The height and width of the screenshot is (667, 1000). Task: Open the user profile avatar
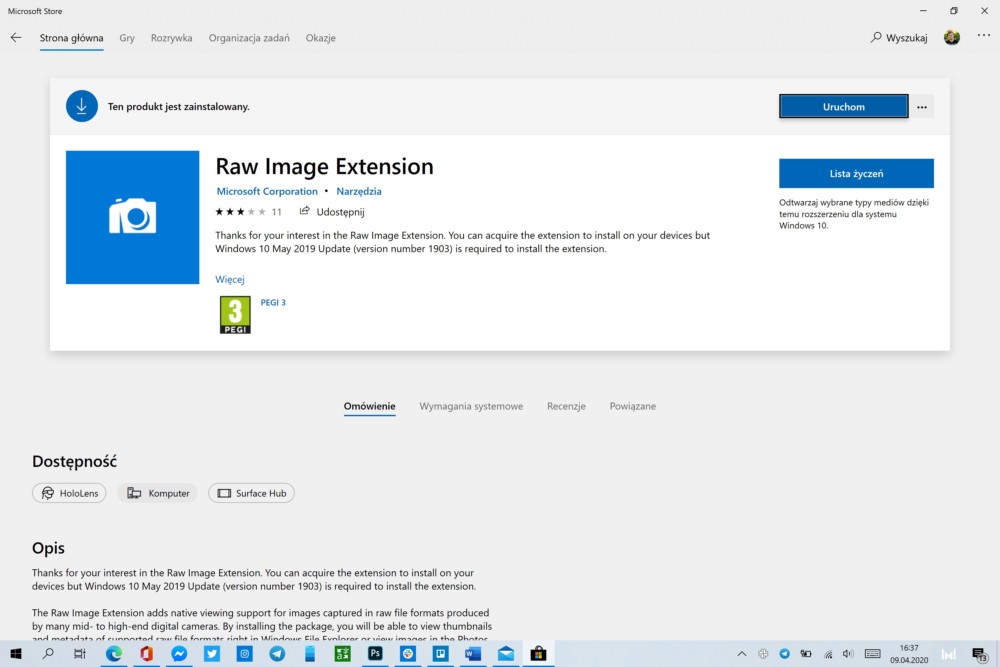(952, 38)
